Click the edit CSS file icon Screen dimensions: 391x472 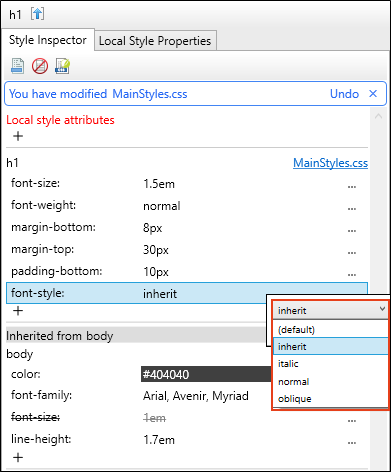coord(62,66)
